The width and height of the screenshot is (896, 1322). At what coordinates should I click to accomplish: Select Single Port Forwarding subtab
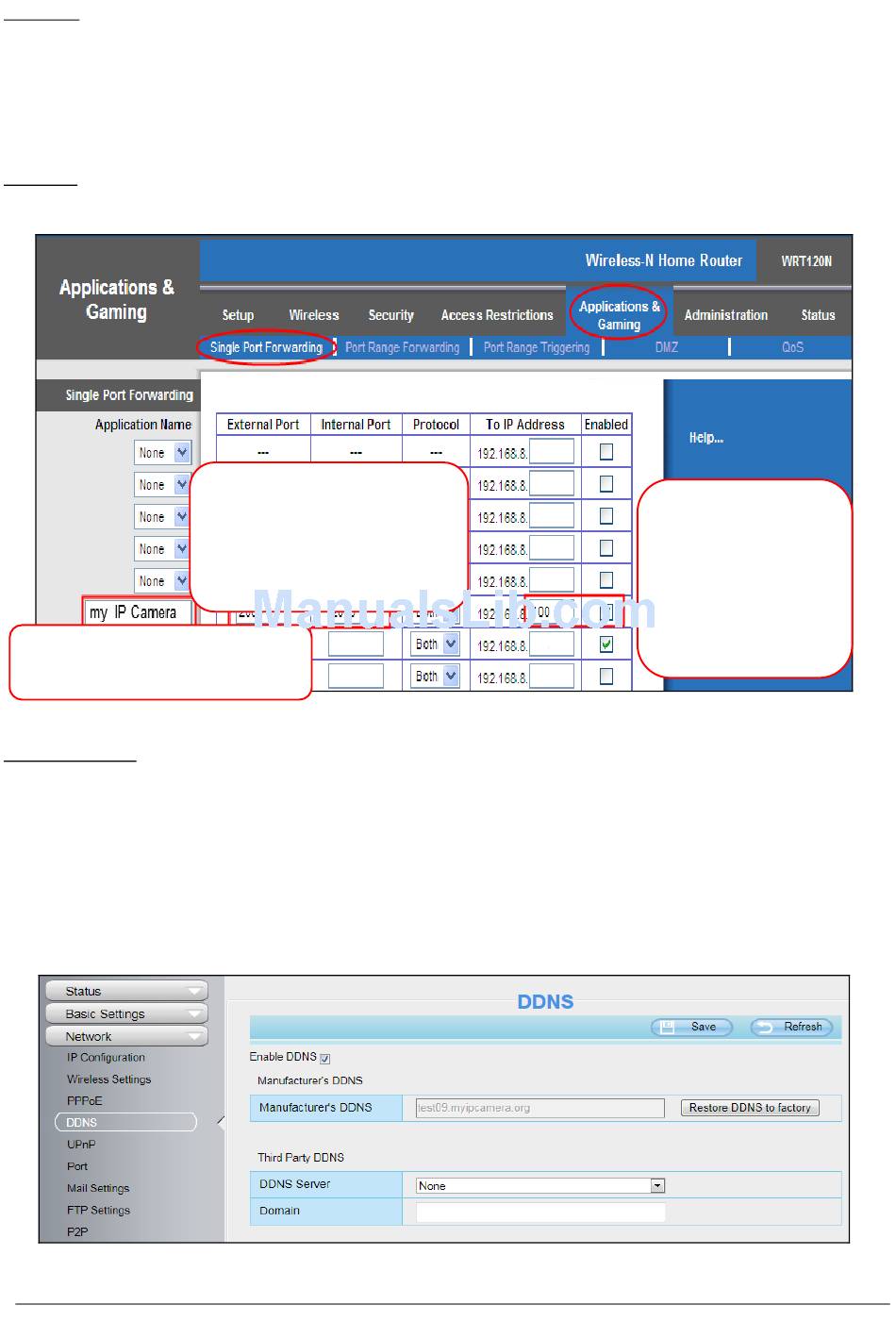coord(266,347)
